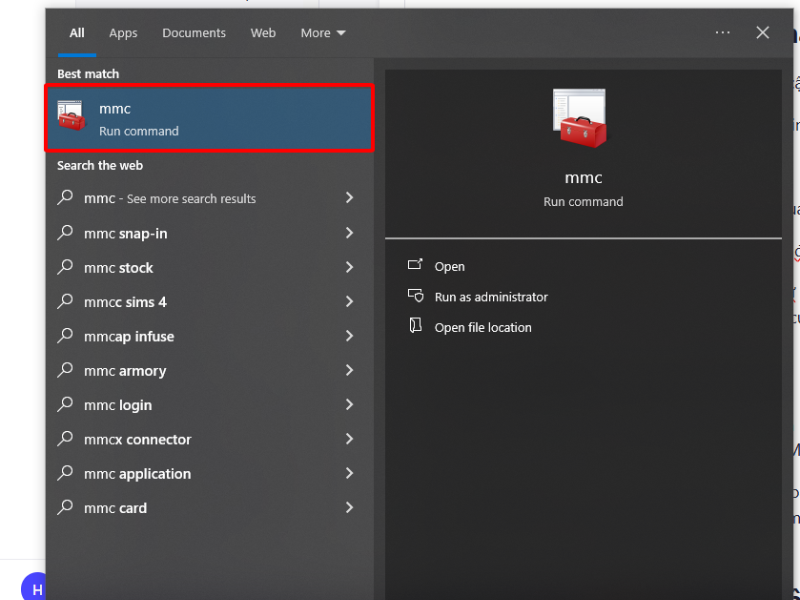800x600 pixels.
Task: Click search icon beside mmc stock
Action: coord(65,266)
